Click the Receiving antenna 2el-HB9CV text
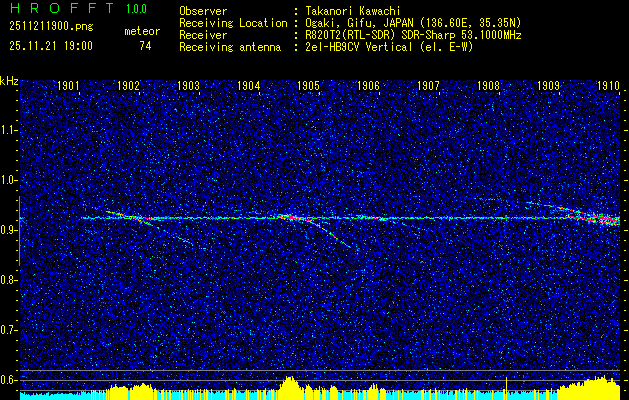This screenshot has width=629, height=400. pyautogui.click(x=389, y=47)
